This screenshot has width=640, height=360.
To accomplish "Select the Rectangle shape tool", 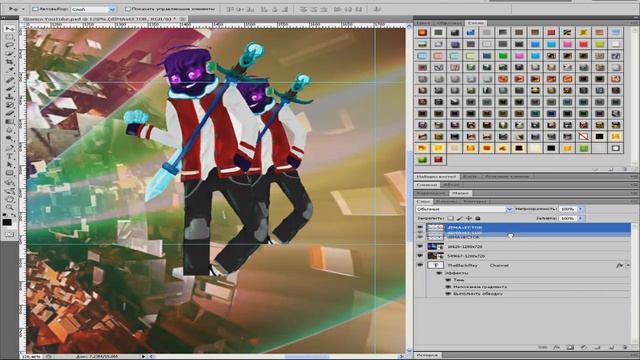I will (9, 173).
